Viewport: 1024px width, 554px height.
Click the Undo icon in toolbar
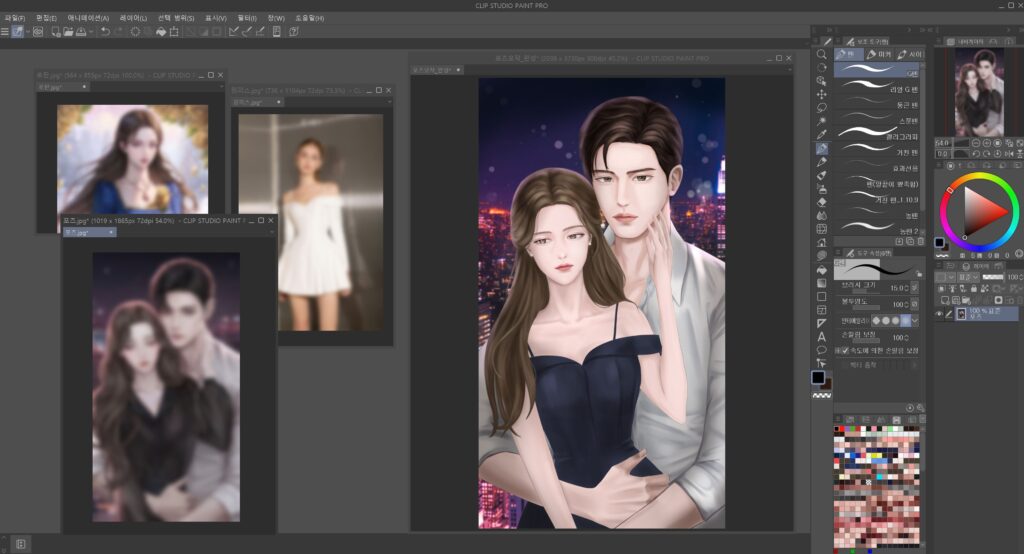[x=105, y=32]
